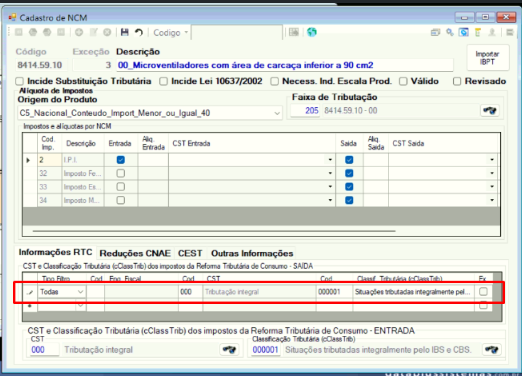522x376 pixels.
Task: Check Entrada for tax row 34
Action: pos(121,200)
